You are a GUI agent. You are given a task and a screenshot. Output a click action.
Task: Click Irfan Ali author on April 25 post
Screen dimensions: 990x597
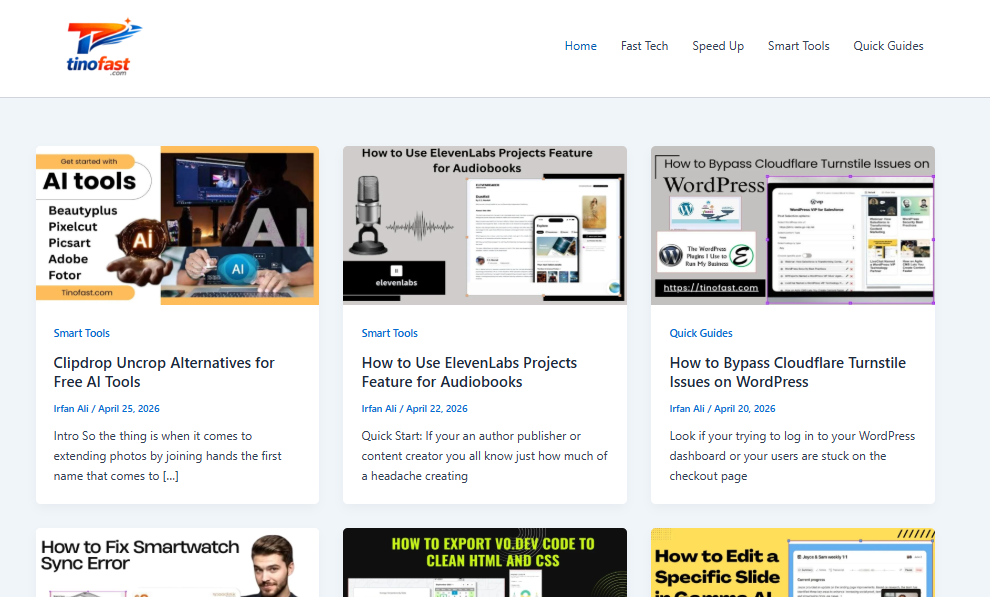[x=71, y=409]
